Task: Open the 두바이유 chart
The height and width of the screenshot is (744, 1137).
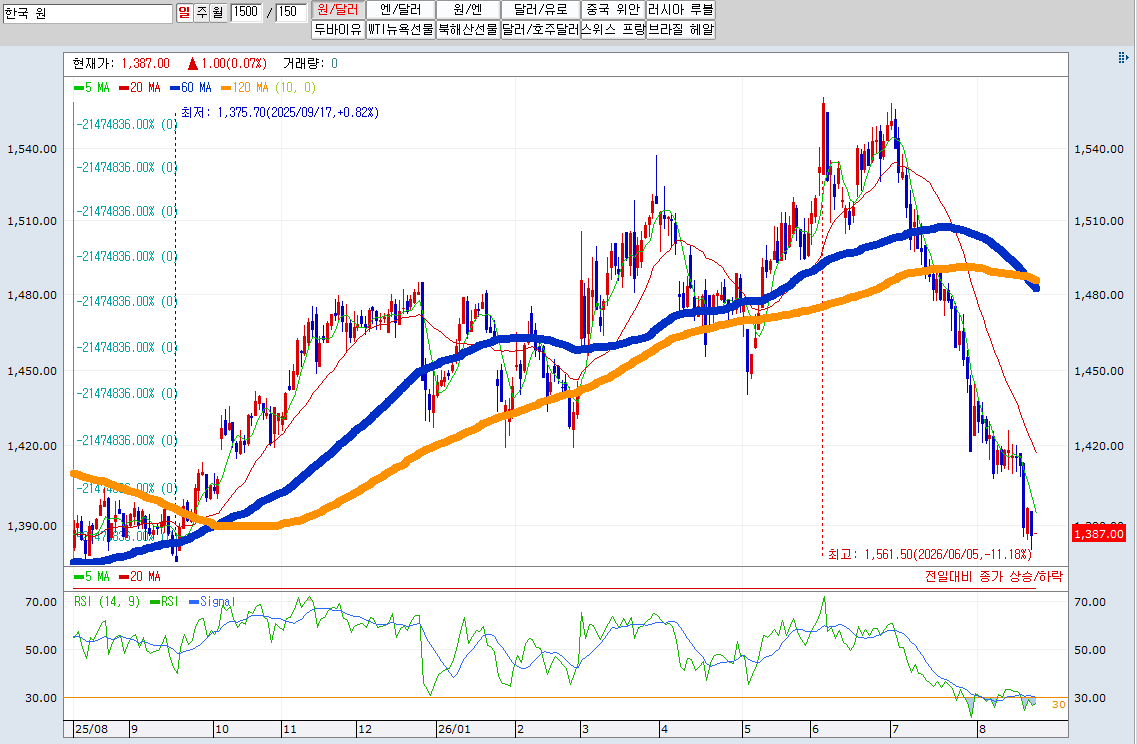Action: pos(338,30)
